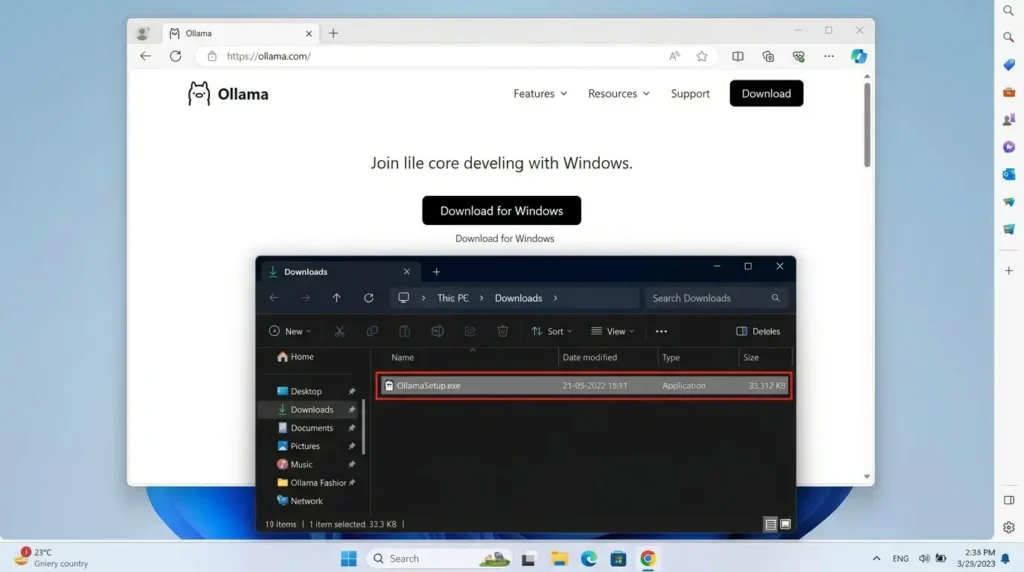This screenshot has height=572, width=1024.
Task: Open browser essentials heart icon
Action: (x=799, y=56)
